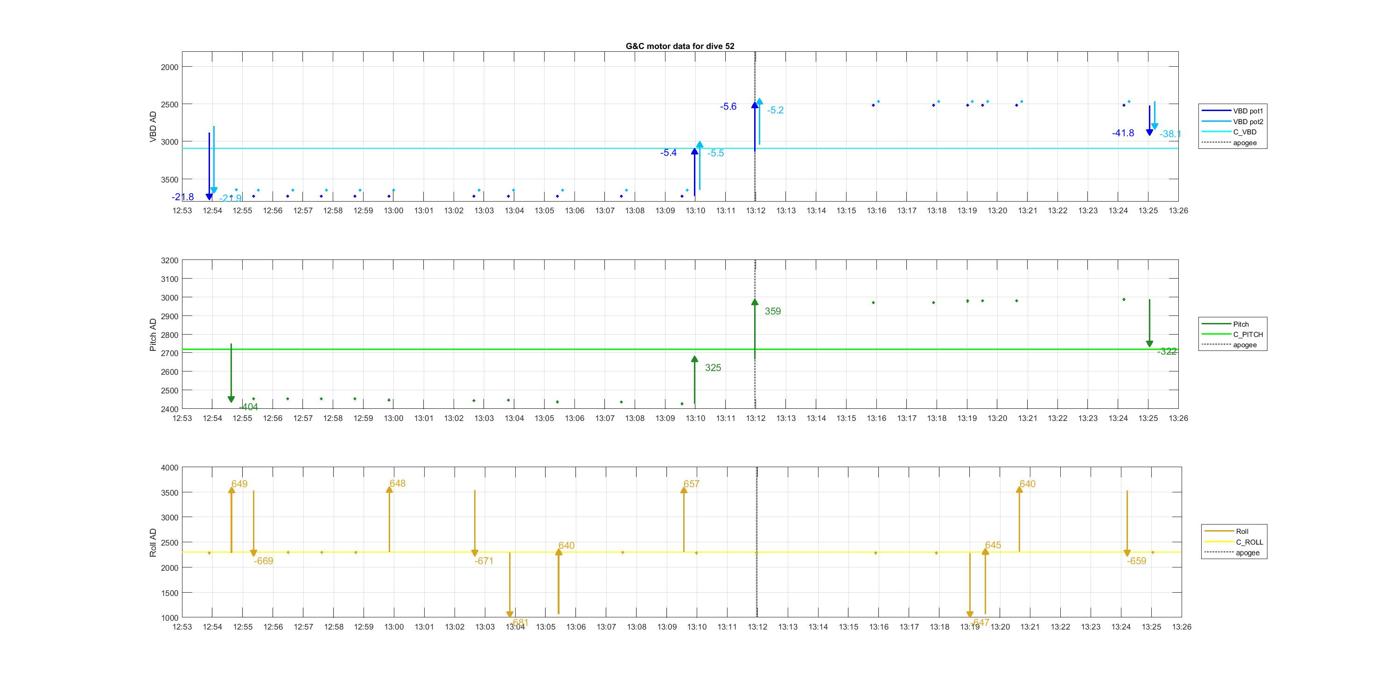Click the "Roll AD" y-axis label
This screenshot has width=1400, height=693.
click(153, 542)
